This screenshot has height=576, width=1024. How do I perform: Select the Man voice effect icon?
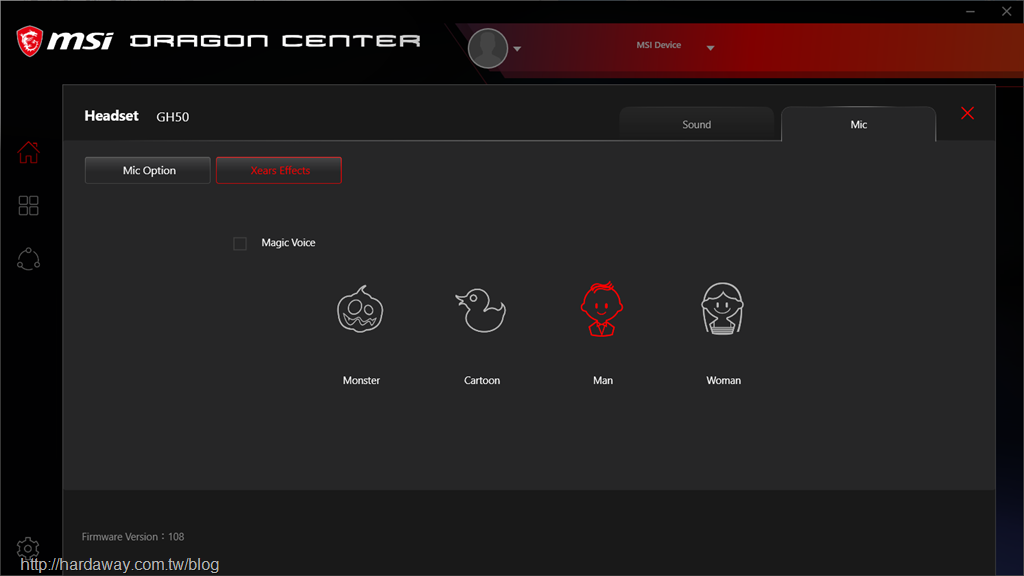click(x=601, y=309)
